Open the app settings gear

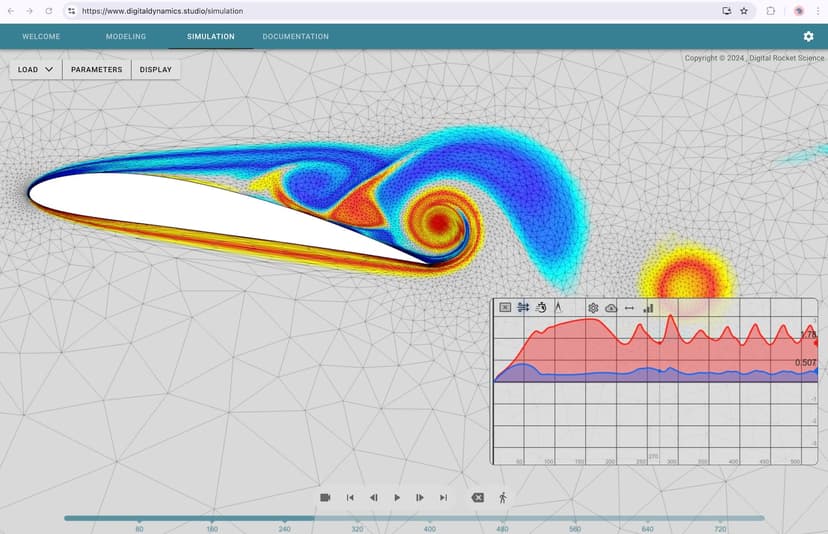tap(808, 36)
